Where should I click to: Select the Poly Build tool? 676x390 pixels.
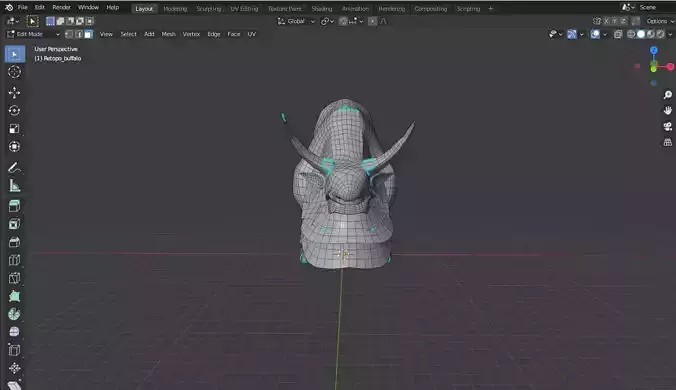14,296
